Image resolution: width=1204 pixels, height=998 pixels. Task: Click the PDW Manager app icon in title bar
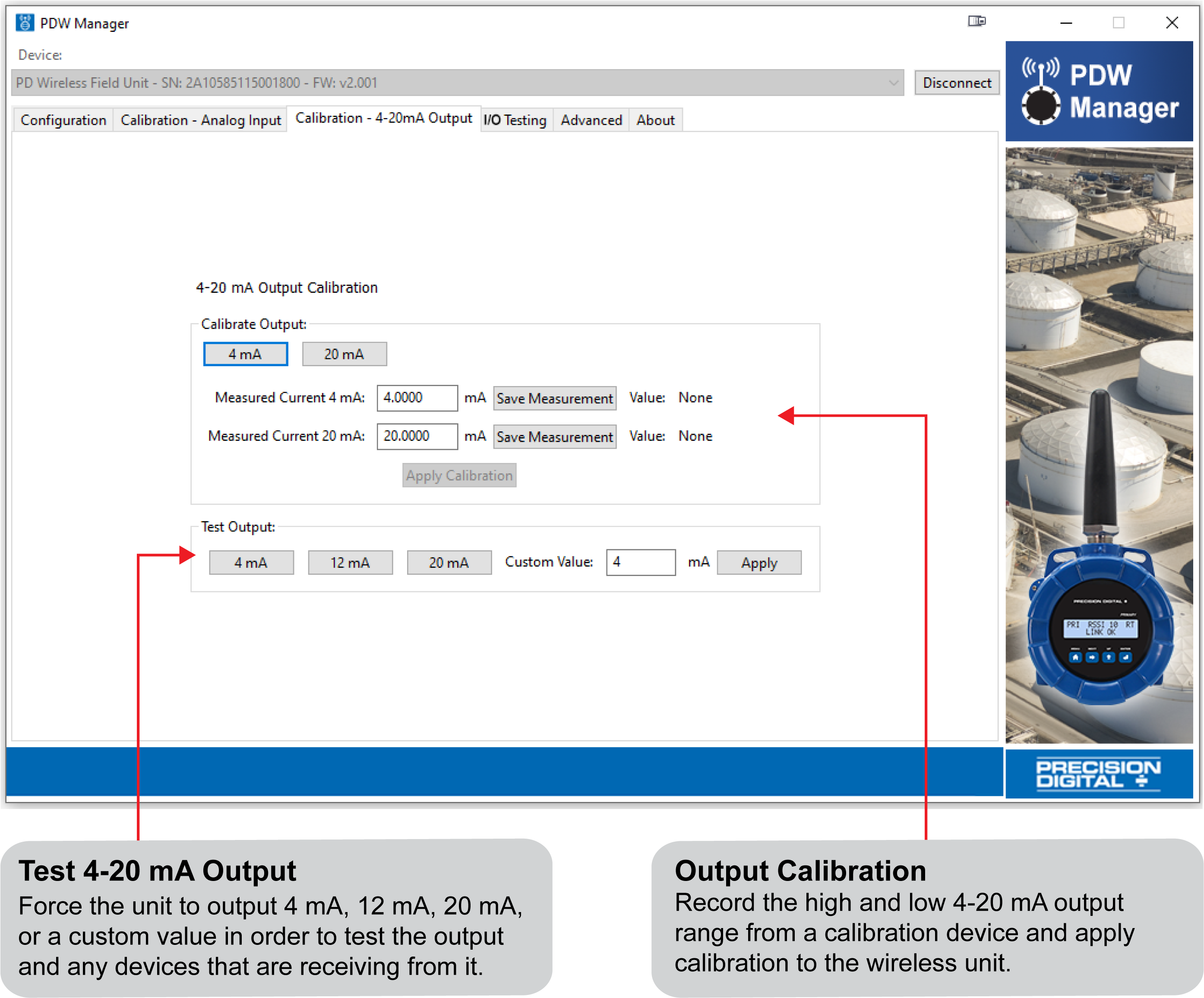tap(25, 23)
